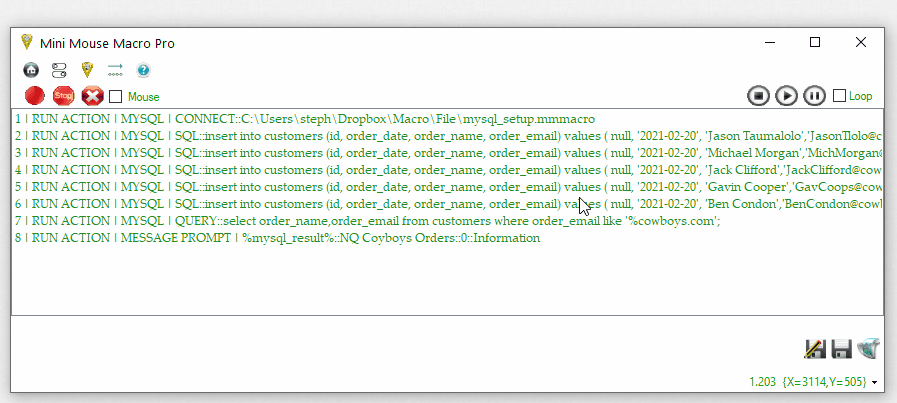
Task: Click the arrow with dots toolbar icon
Action: click(115, 70)
